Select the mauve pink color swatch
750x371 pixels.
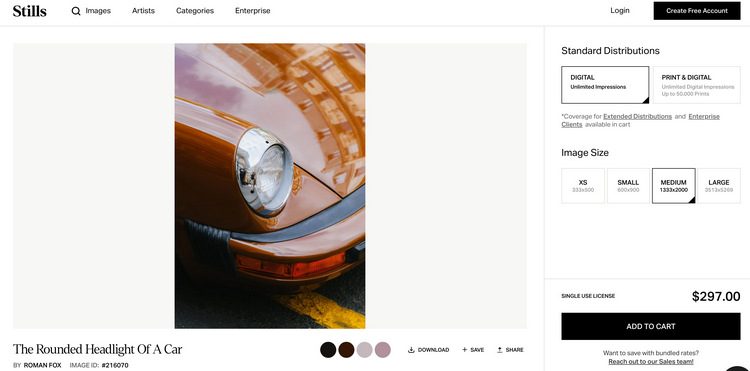pyautogui.click(x=383, y=350)
